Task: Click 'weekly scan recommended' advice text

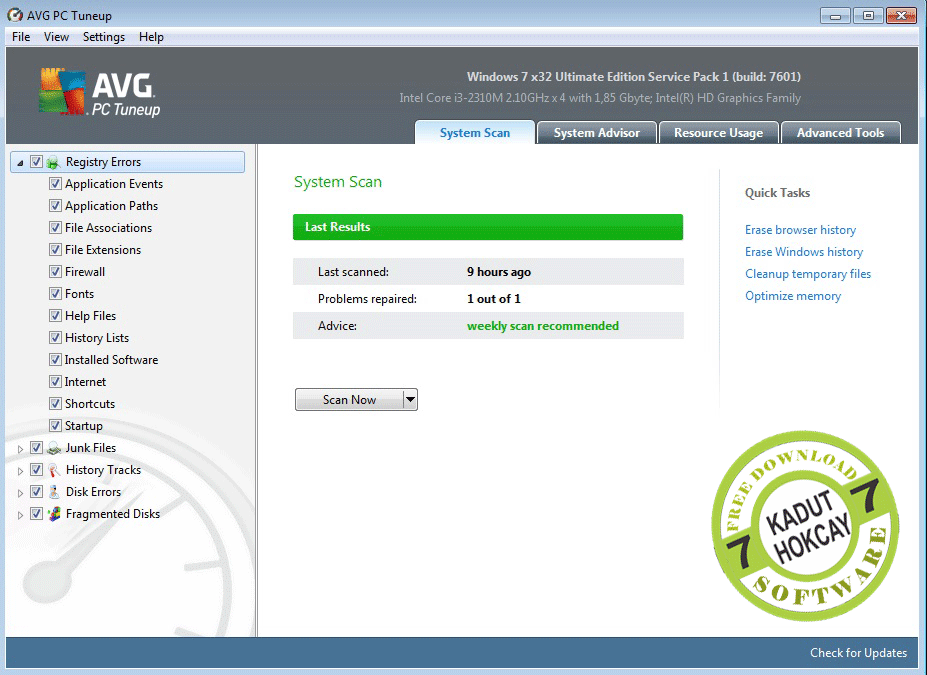Action: [543, 326]
